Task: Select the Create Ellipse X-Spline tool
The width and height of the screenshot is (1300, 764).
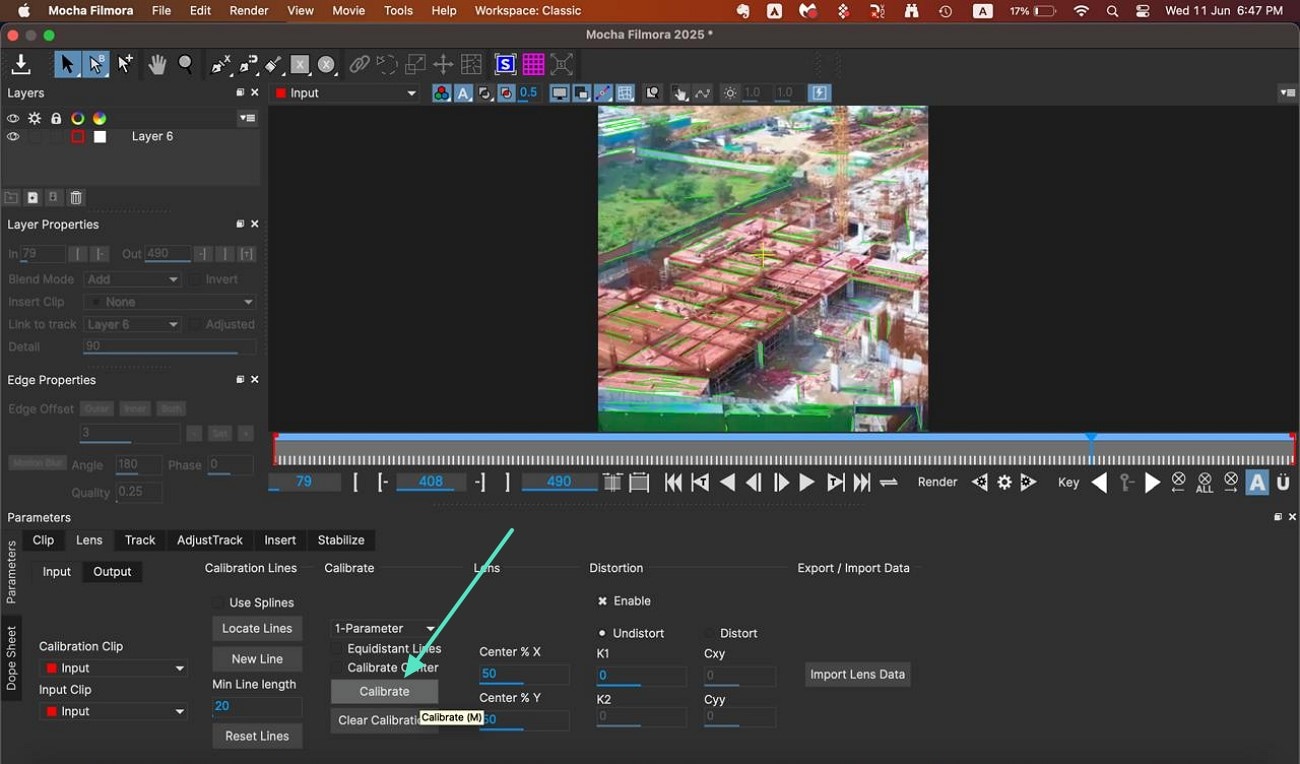Action: click(x=326, y=65)
